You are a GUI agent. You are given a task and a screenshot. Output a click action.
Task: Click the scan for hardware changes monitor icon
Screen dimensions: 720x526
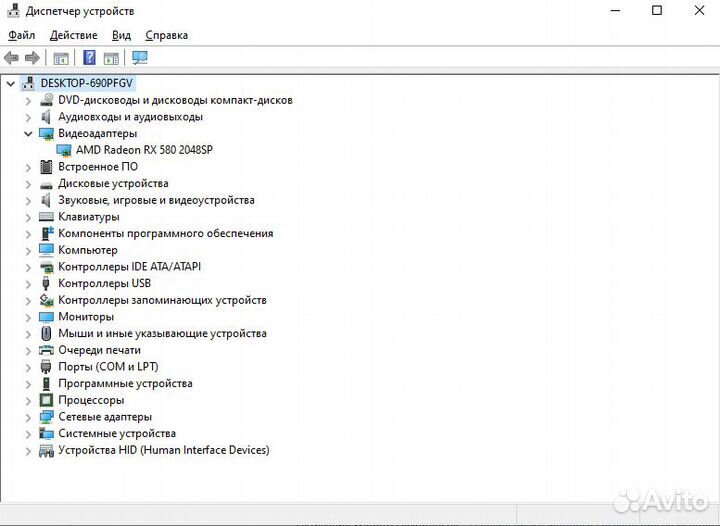(x=140, y=58)
